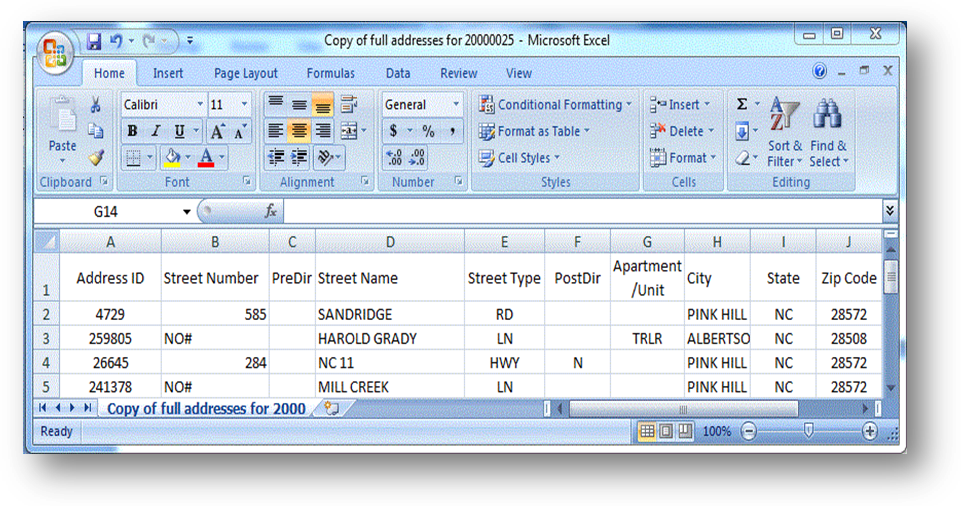This screenshot has width=961, height=506.
Task: Click the formula bar input field
Action: tap(582, 211)
